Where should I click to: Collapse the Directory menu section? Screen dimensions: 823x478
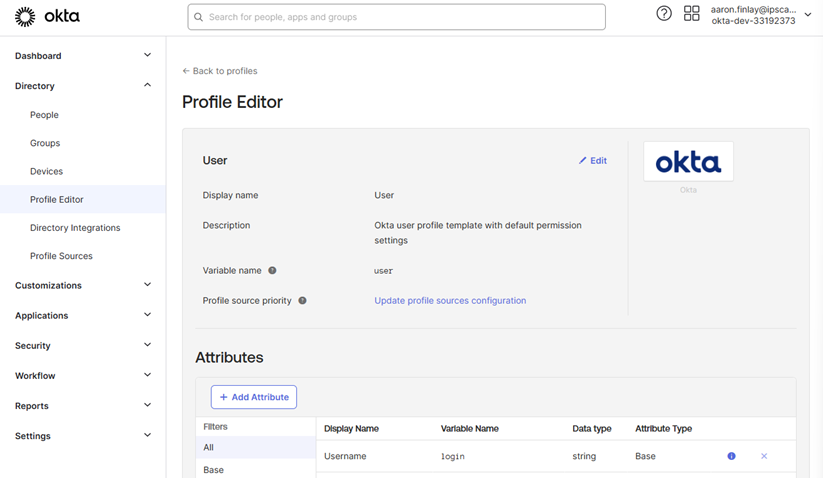(147, 86)
